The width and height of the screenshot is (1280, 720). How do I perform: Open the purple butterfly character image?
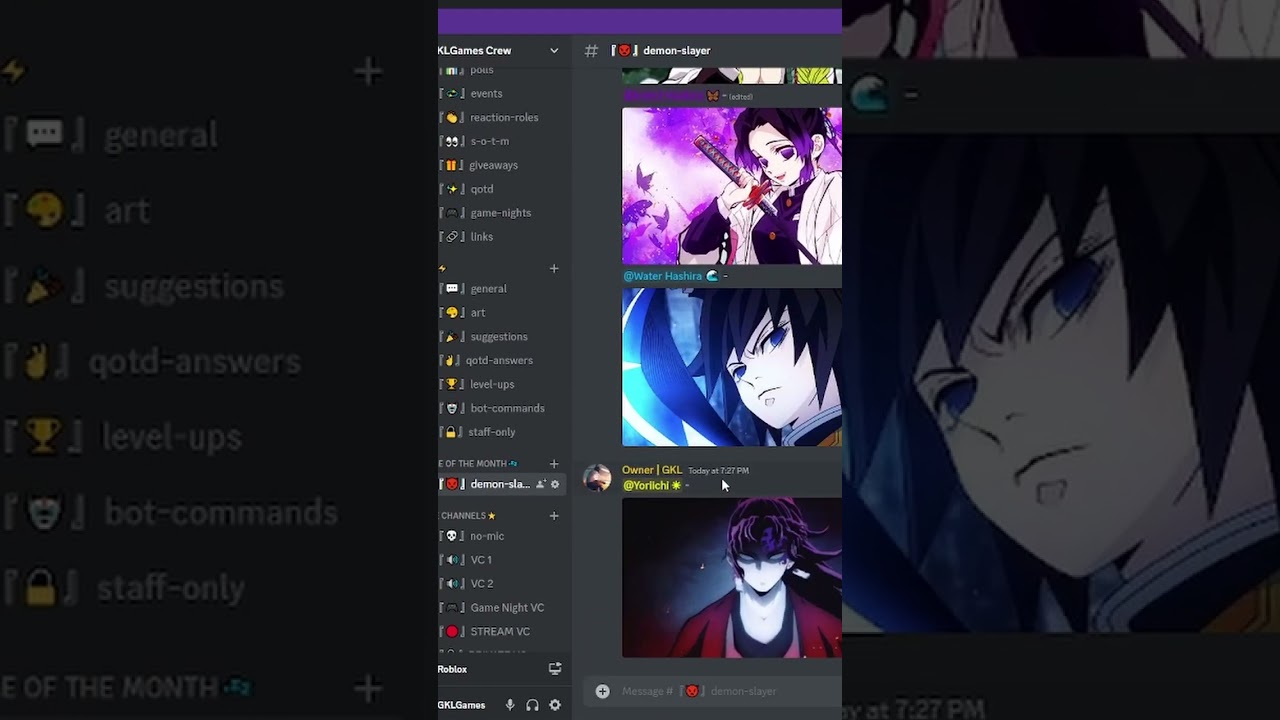tap(732, 186)
